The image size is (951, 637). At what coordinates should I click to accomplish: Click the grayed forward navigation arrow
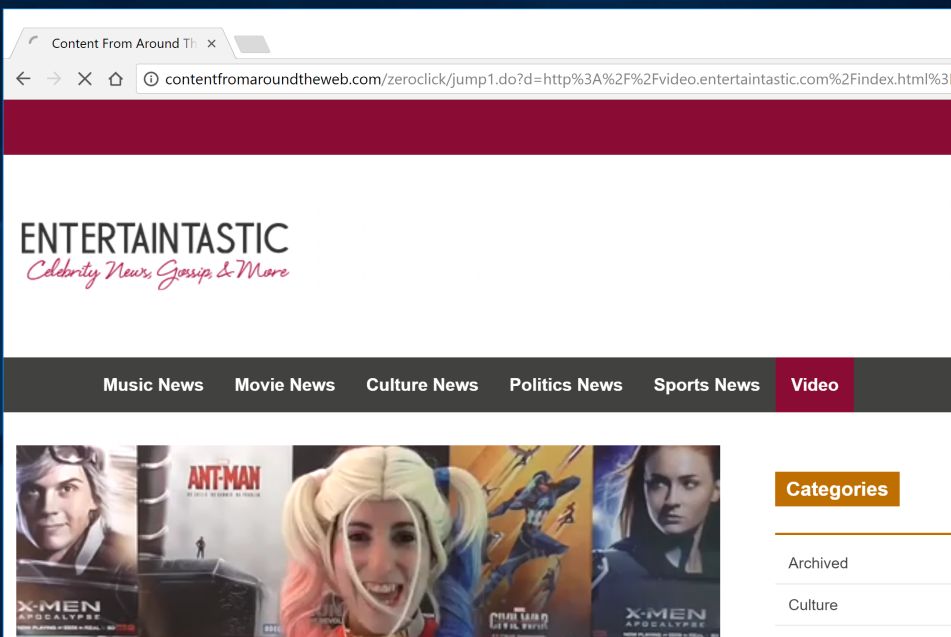pyautogui.click(x=53, y=78)
